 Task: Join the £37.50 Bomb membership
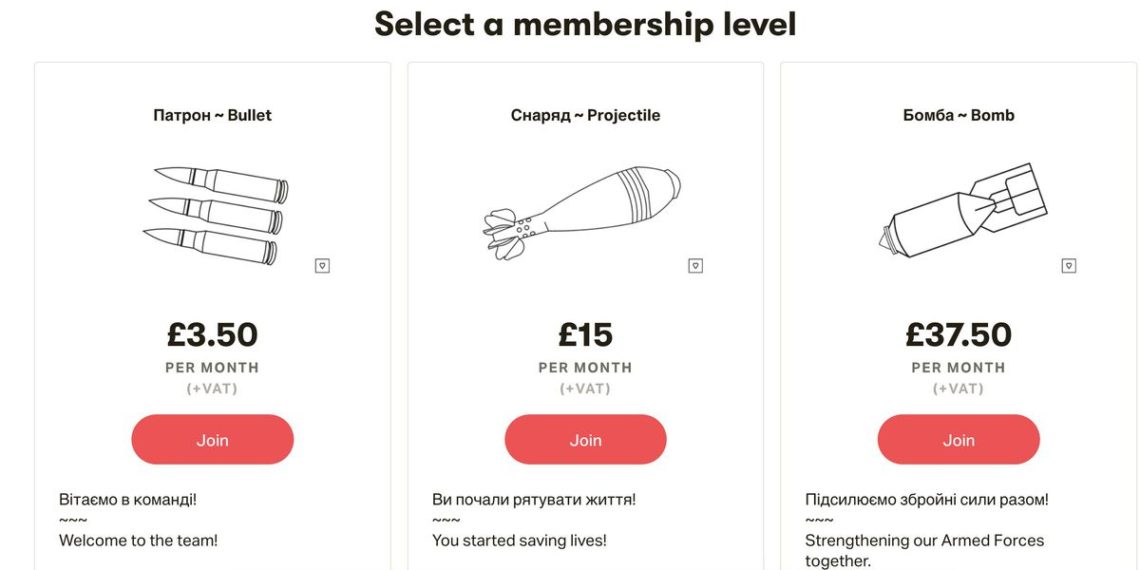(958, 440)
